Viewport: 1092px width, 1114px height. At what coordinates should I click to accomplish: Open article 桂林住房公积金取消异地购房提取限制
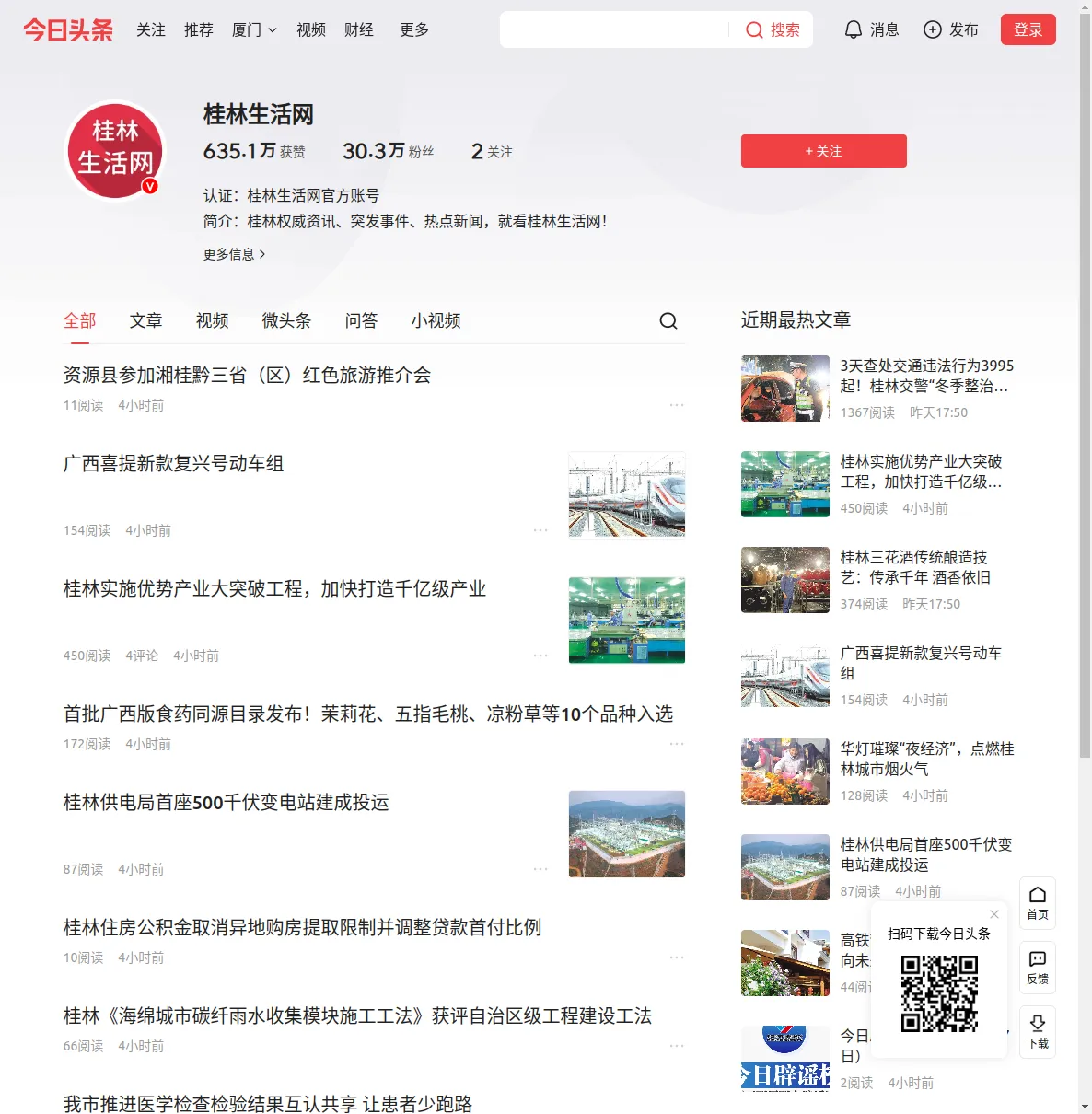coord(302,927)
